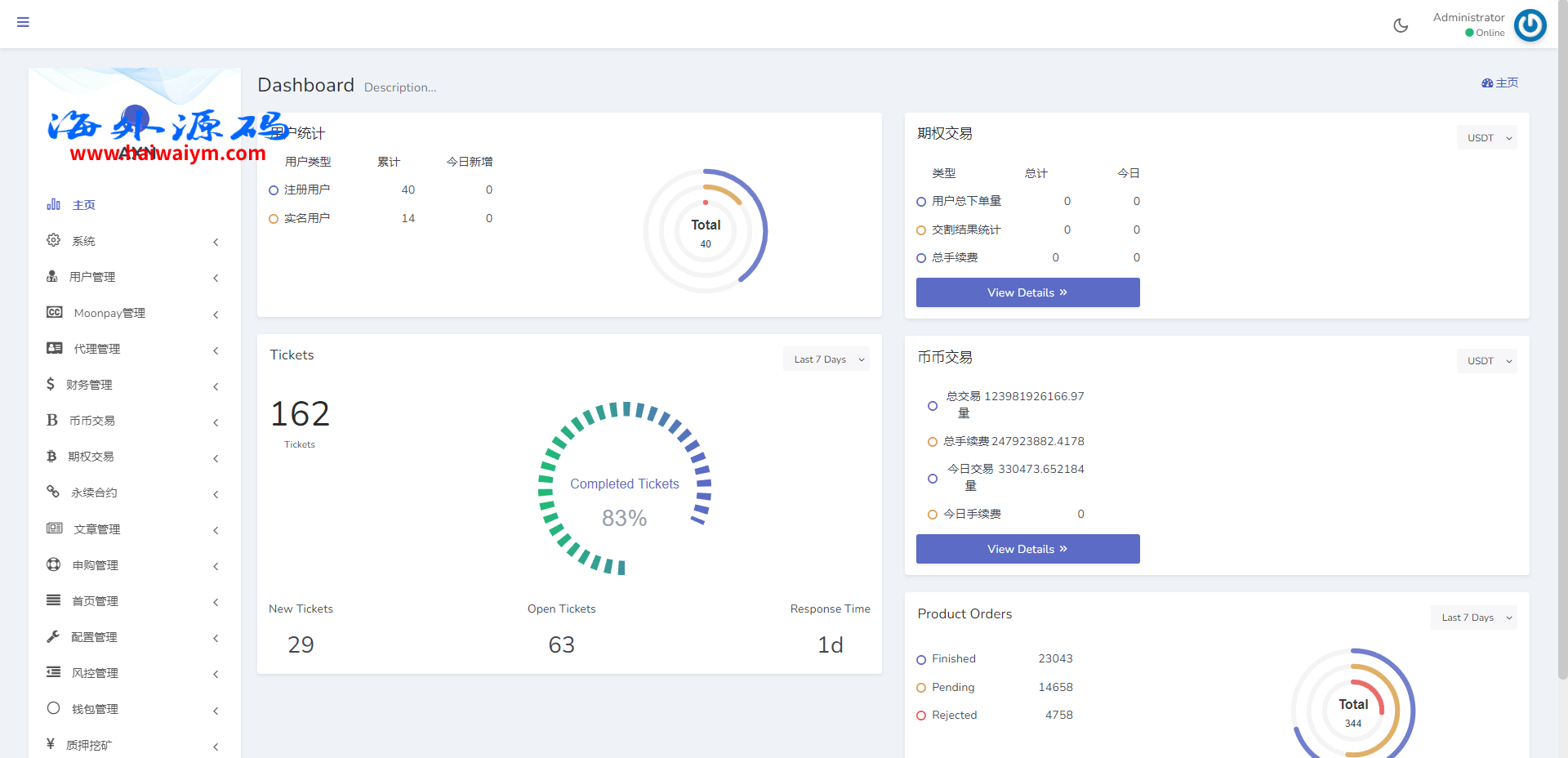Click the hamburger menu icon

23,22
